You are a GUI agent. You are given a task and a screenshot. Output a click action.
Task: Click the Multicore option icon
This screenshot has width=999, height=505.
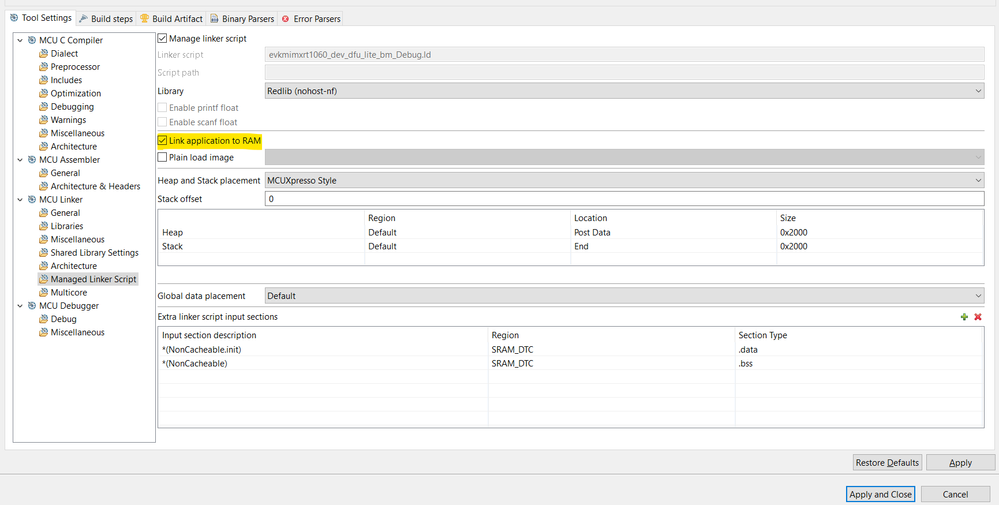(43, 292)
